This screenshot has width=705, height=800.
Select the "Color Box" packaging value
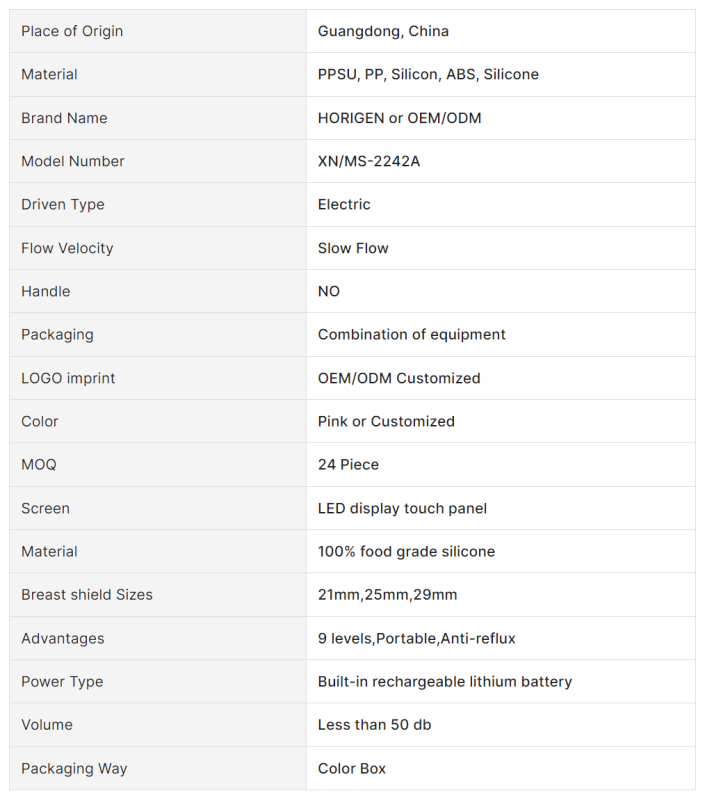click(351, 768)
